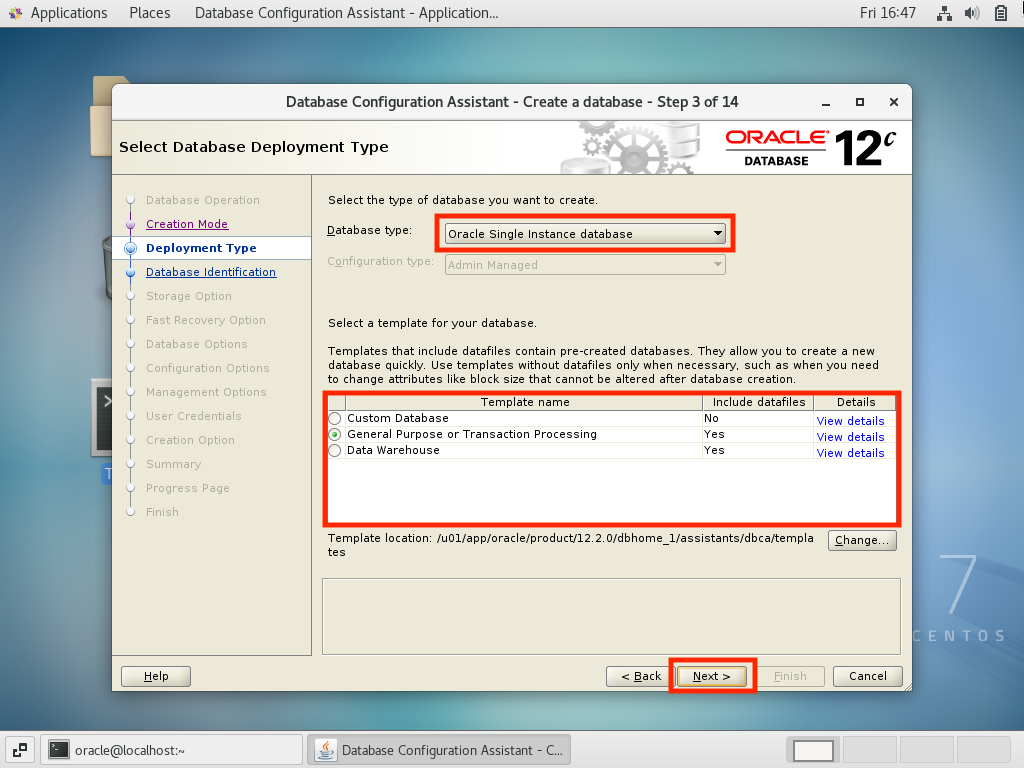
Task: Close the Database Configuration Assistant window
Action: (894, 103)
